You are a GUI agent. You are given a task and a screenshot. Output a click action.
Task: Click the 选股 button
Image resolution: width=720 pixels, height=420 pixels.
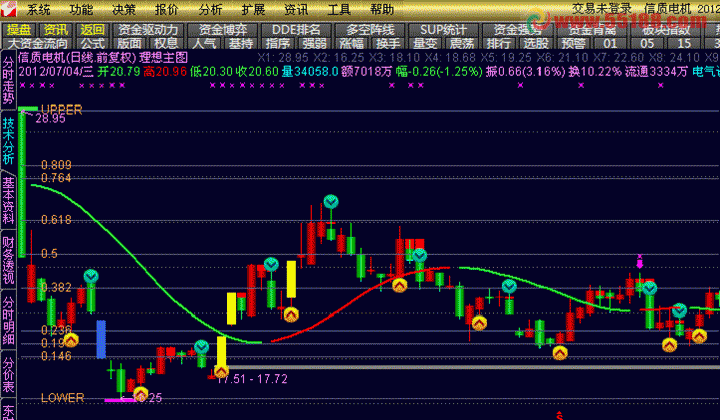pos(536,44)
